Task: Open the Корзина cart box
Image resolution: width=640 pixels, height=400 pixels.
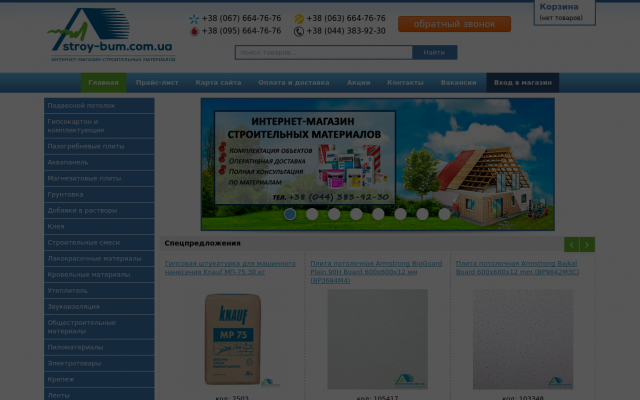Action: (564, 12)
